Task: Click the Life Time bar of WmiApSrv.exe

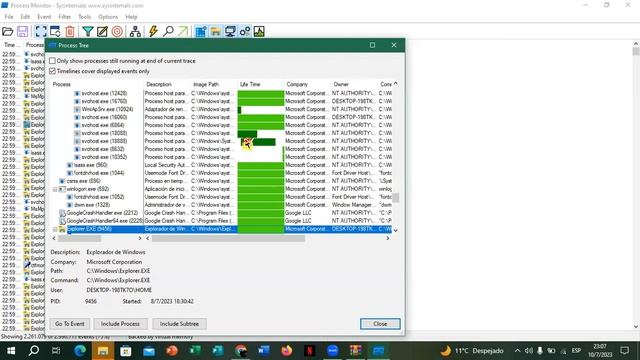Action: (240, 109)
